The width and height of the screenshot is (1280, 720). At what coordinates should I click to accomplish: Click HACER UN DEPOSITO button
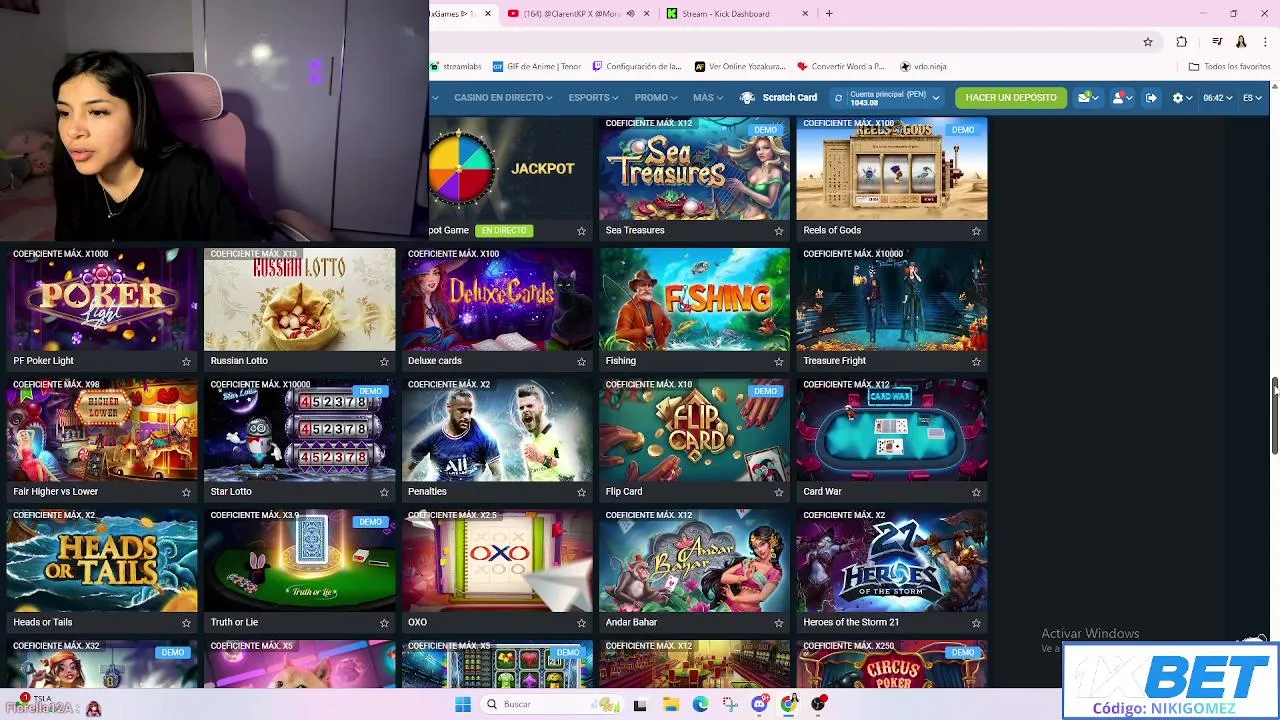pyautogui.click(x=1011, y=98)
